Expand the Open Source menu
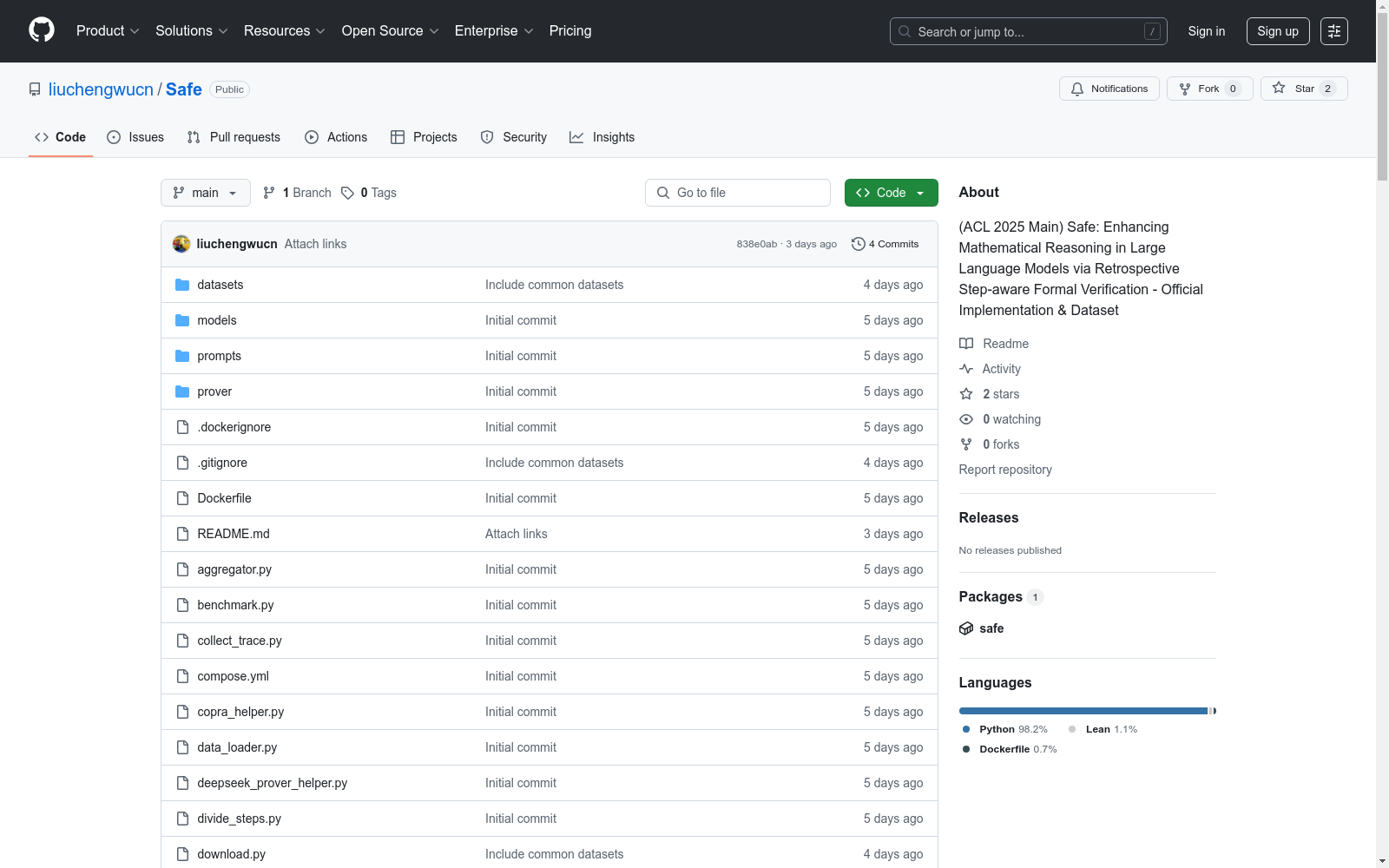This screenshot has width=1389, height=868. point(391,31)
